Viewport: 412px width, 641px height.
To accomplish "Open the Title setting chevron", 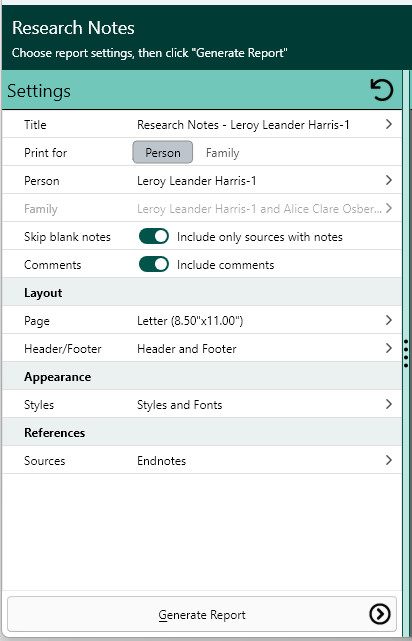I will (389, 124).
